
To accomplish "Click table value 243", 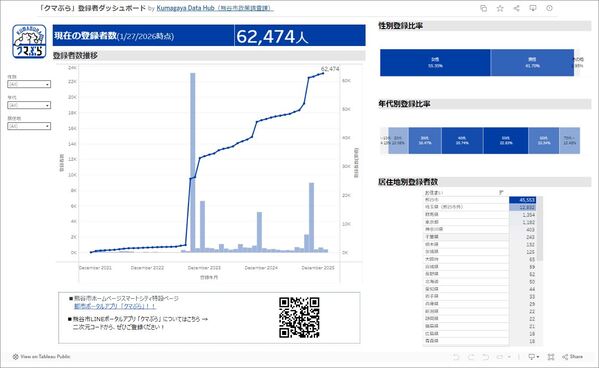I will tap(530, 237).
